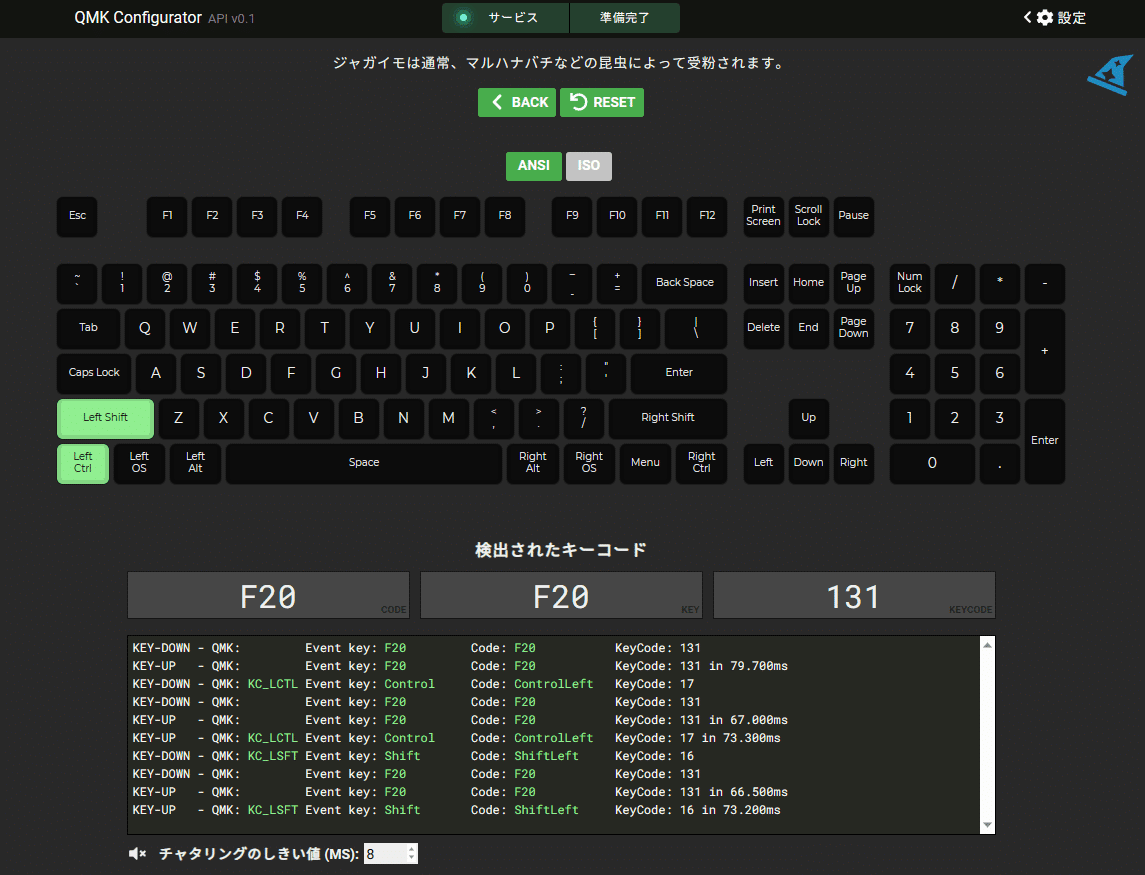This screenshot has width=1145, height=875.
Task: Click the Up arrow key
Action: point(808,418)
